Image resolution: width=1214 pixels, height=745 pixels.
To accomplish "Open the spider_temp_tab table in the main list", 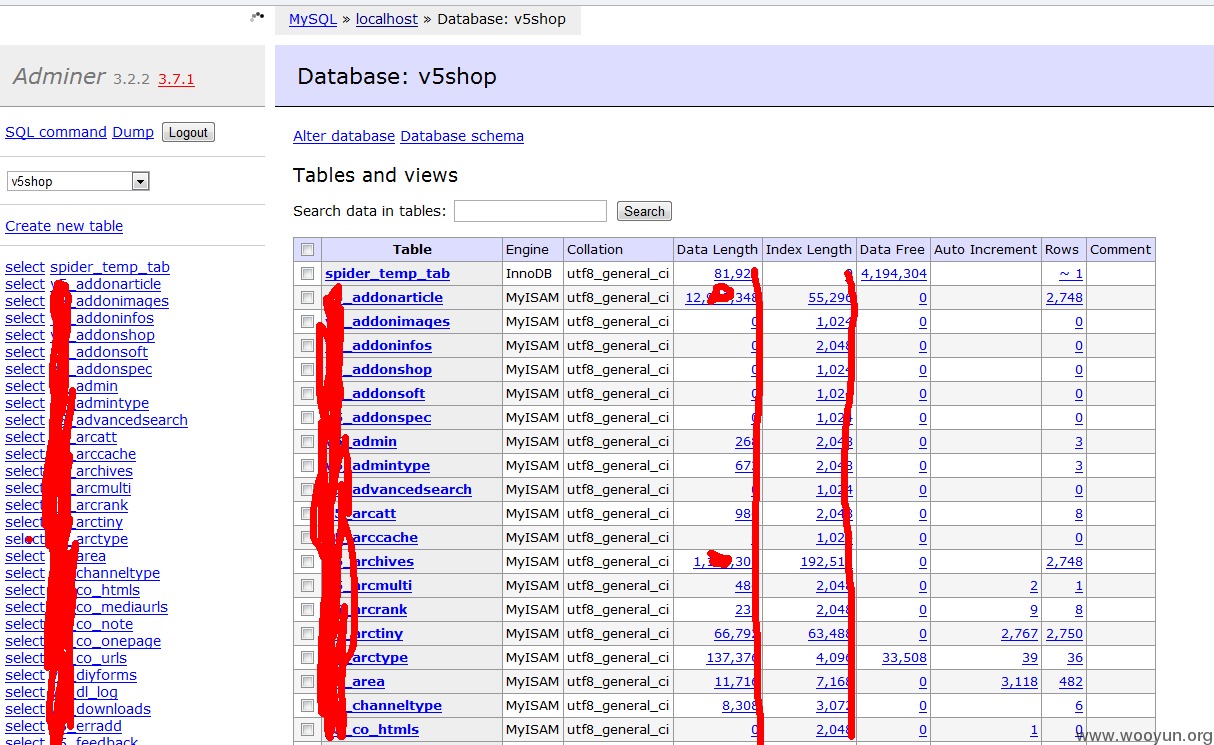I will pos(387,274).
